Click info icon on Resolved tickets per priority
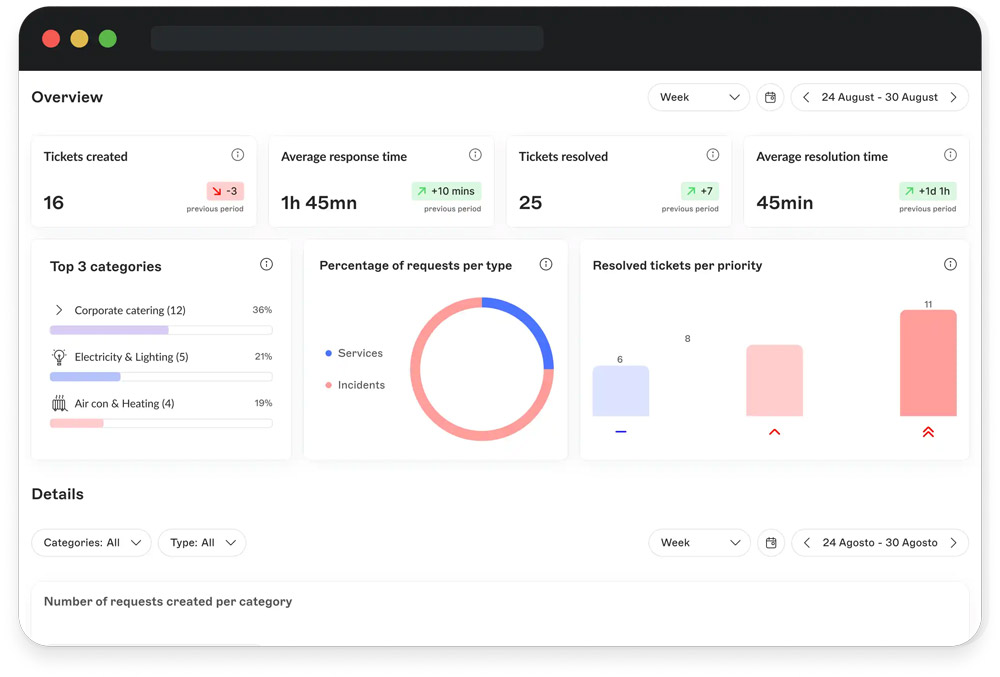 [950, 265]
